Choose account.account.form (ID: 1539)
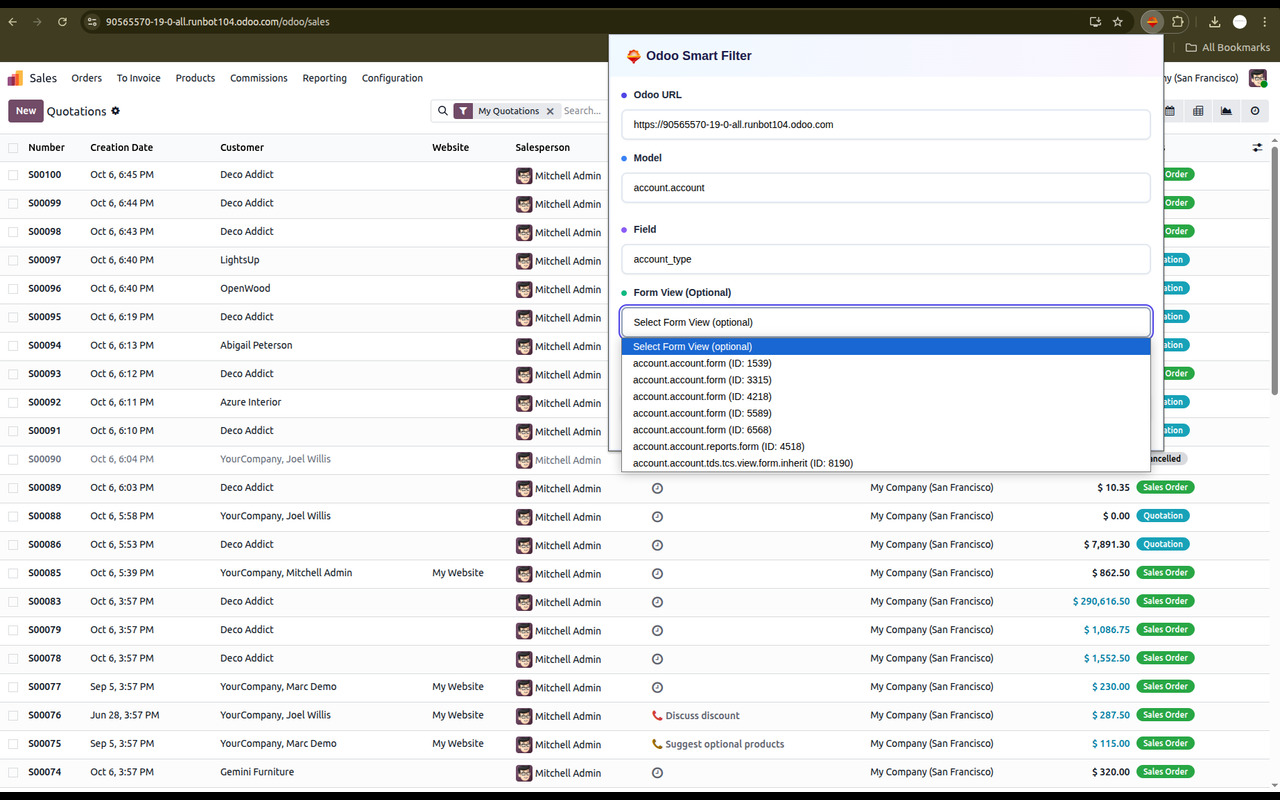This screenshot has width=1280, height=800. (886, 363)
